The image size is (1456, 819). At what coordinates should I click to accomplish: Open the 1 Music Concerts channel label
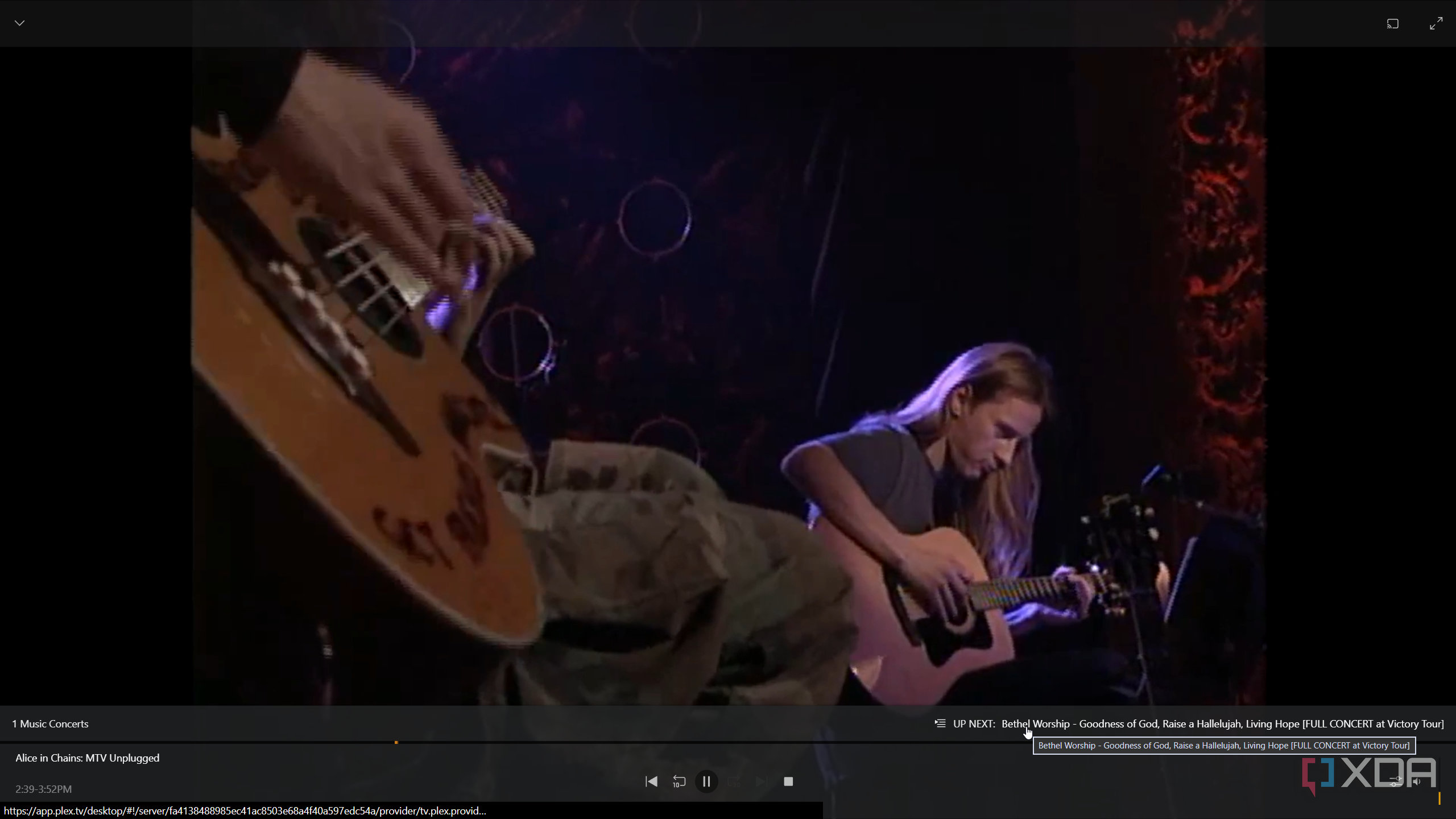50,723
